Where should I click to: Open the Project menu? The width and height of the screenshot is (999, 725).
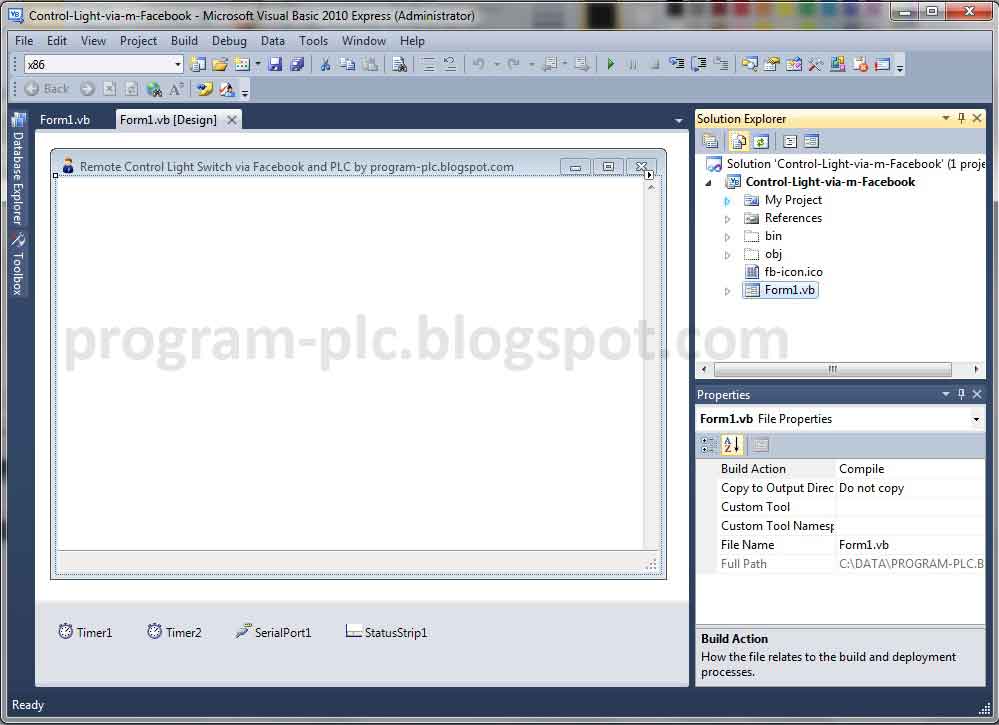coord(138,41)
